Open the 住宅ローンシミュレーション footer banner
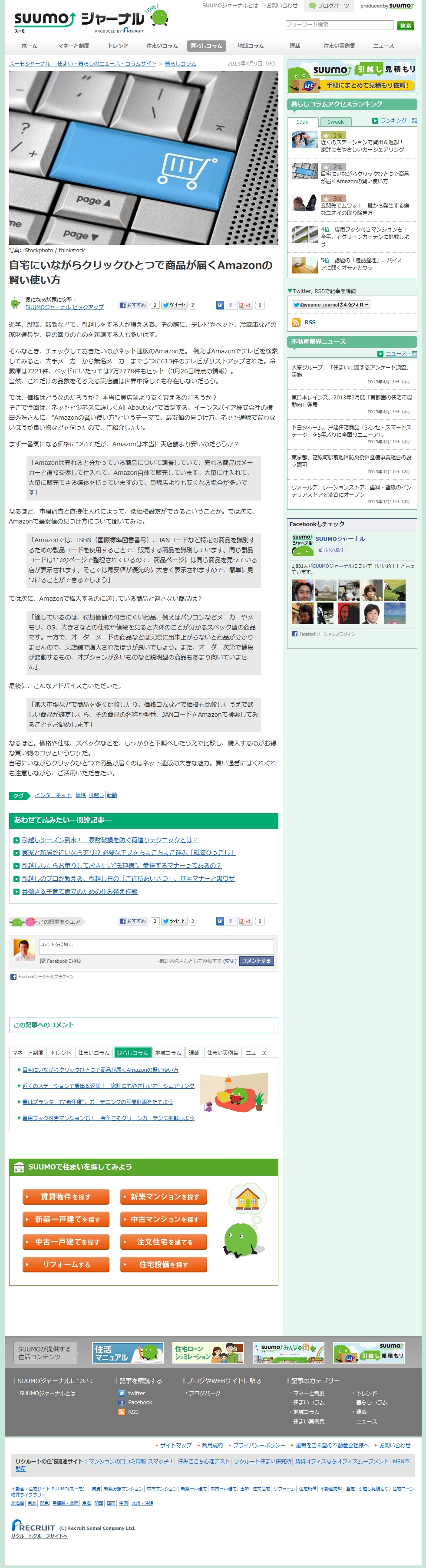426x1568 pixels. (208, 1353)
